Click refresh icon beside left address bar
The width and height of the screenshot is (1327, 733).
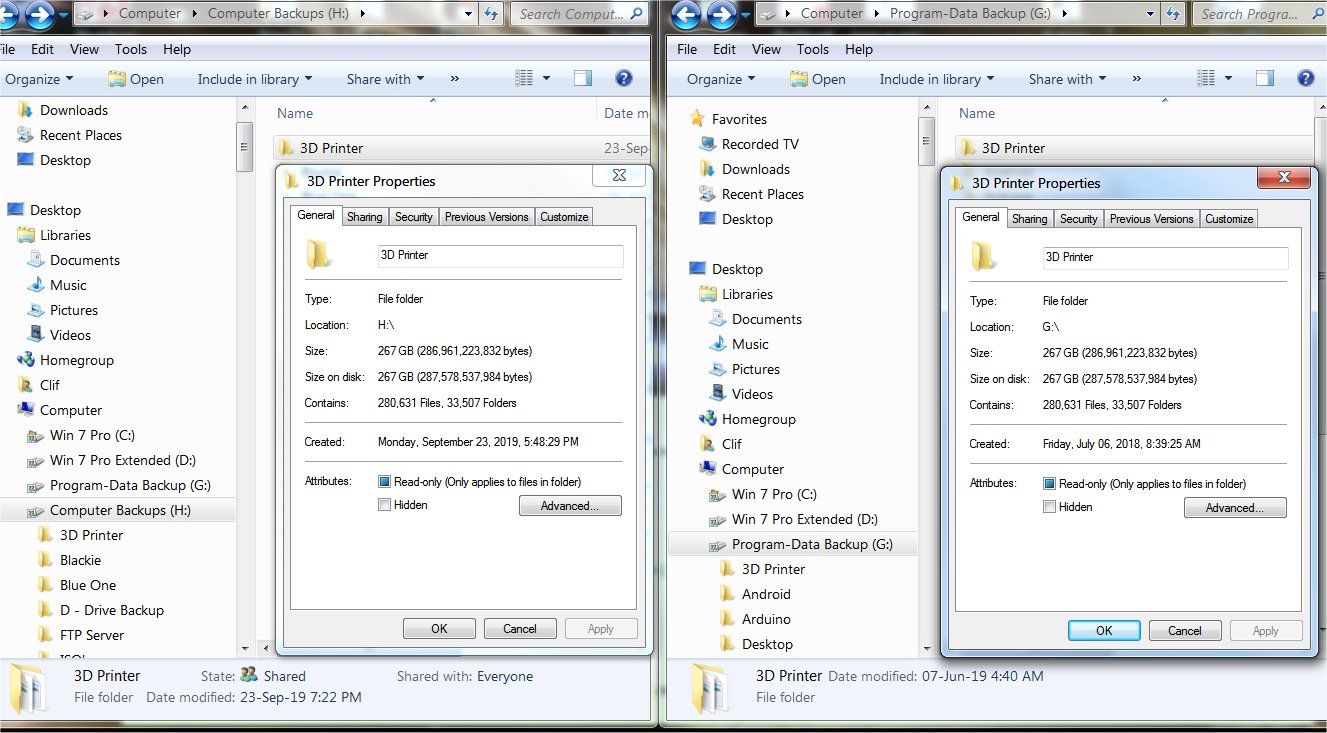tap(491, 14)
